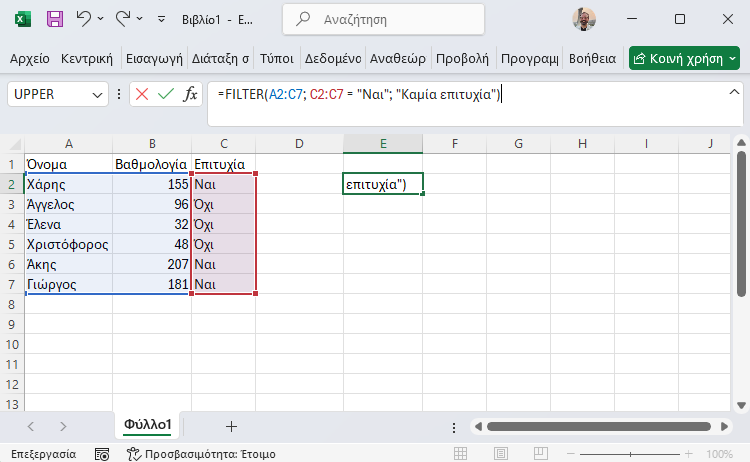Switch to Page Layout view icon
The width and height of the screenshot is (750, 462).
(501, 453)
